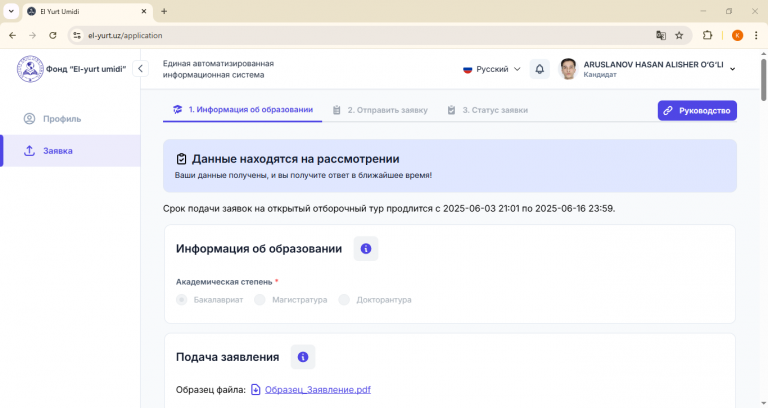The width and height of the screenshot is (768, 408).
Task: Click the profile icon in the sidebar
Action: tap(29, 119)
